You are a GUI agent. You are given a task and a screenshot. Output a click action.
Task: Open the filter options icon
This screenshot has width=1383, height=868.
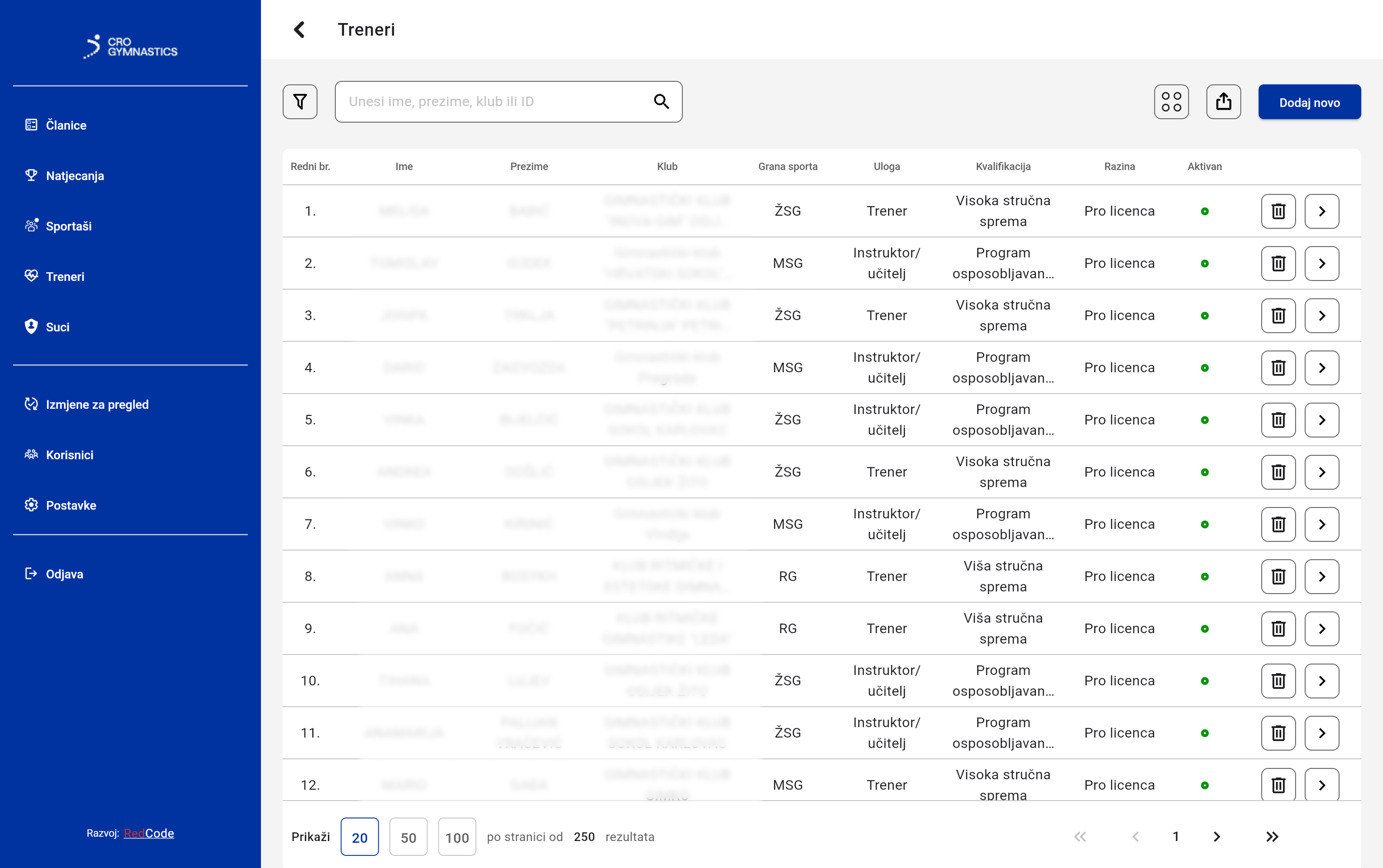click(300, 102)
